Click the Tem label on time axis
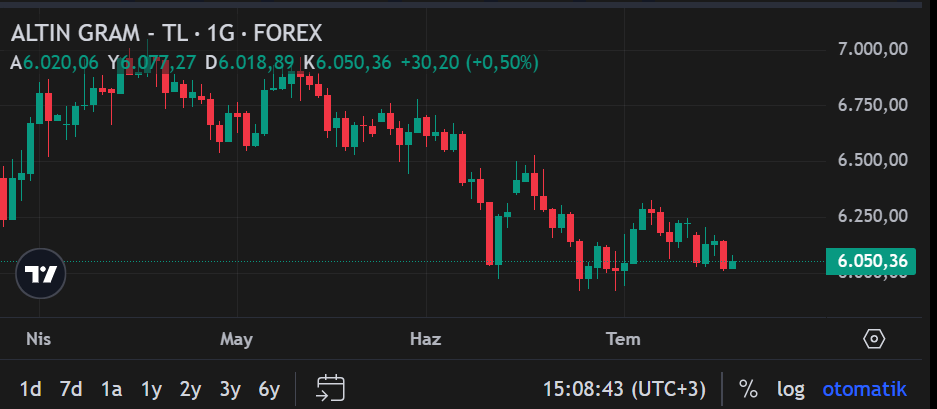Viewport: 937px width, 409px height. click(623, 339)
